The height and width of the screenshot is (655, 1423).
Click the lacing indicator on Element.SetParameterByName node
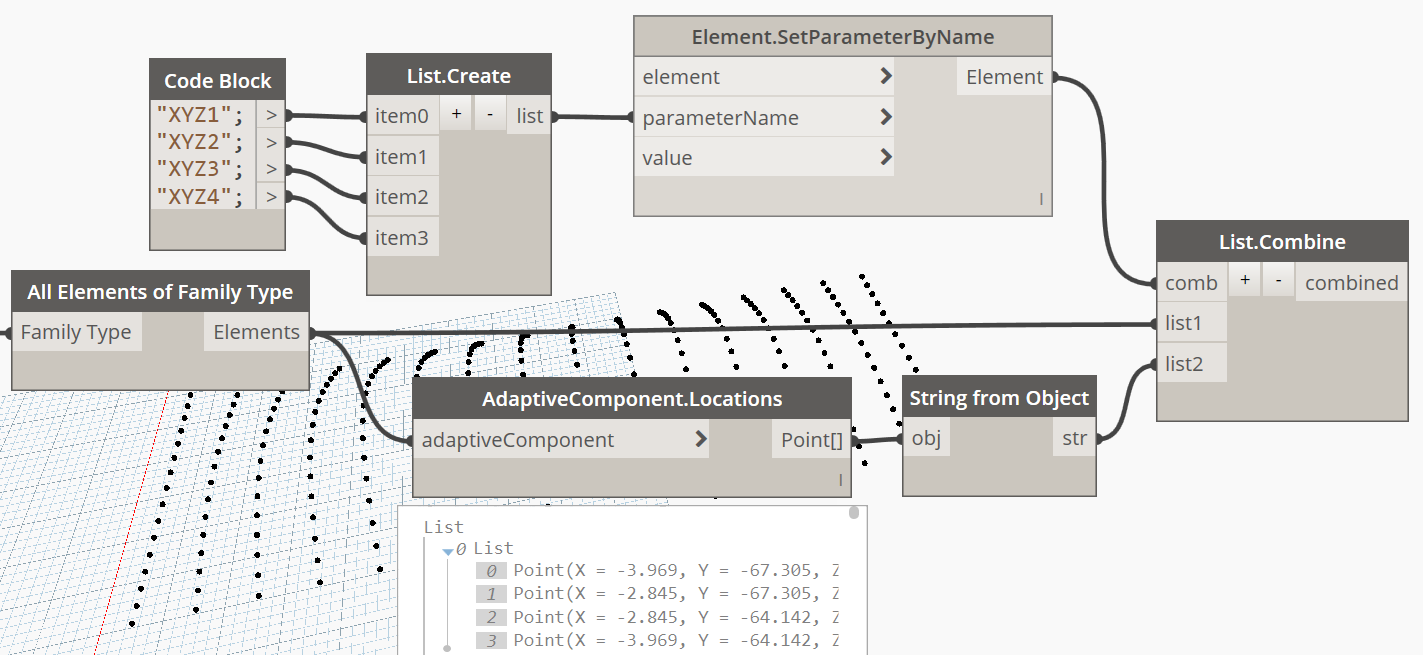(x=1041, y=200)
